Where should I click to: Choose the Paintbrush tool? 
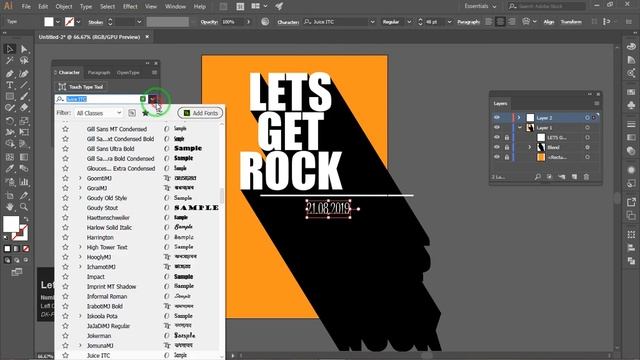coord(24,96)
